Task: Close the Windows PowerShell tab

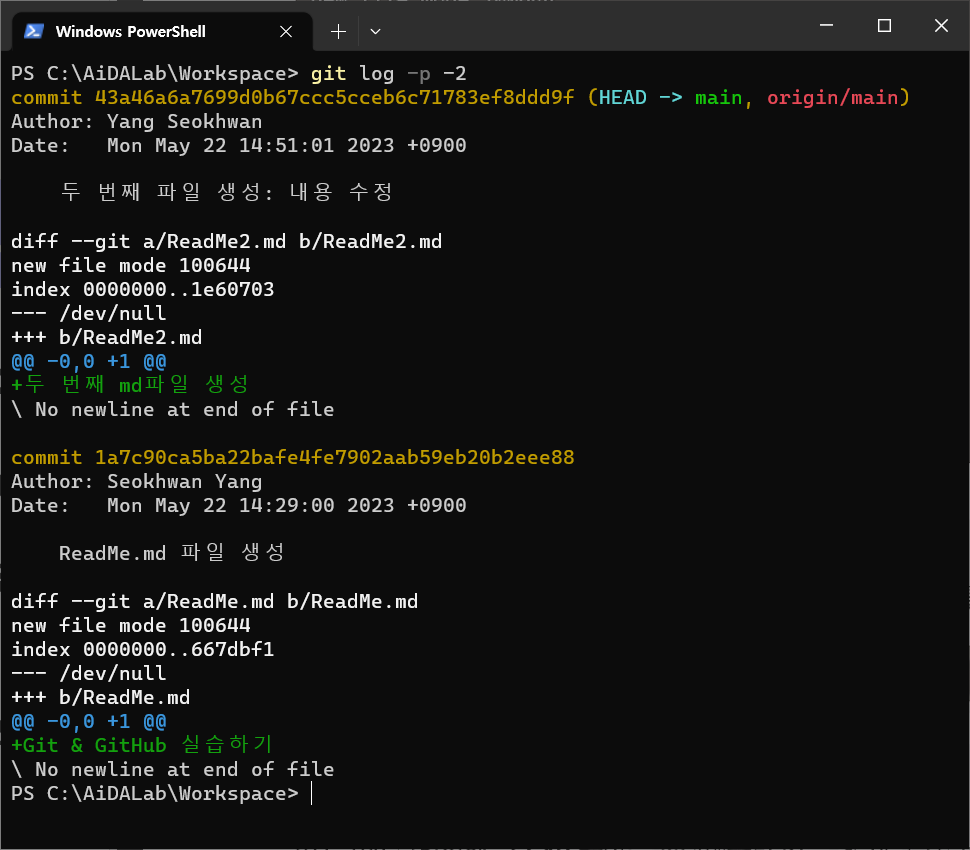Action: click(286, 32)
